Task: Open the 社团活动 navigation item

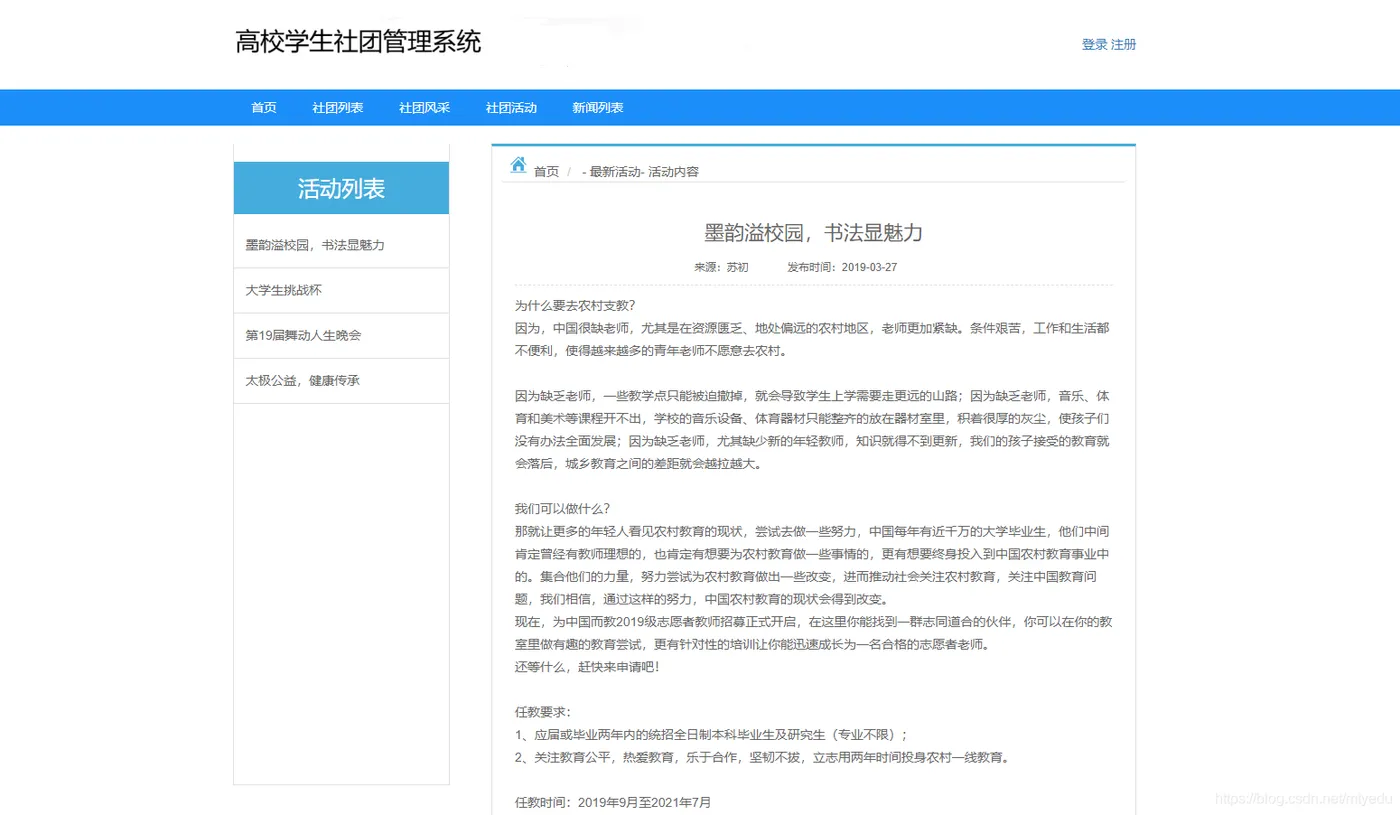Action: (x=511, y=108)
